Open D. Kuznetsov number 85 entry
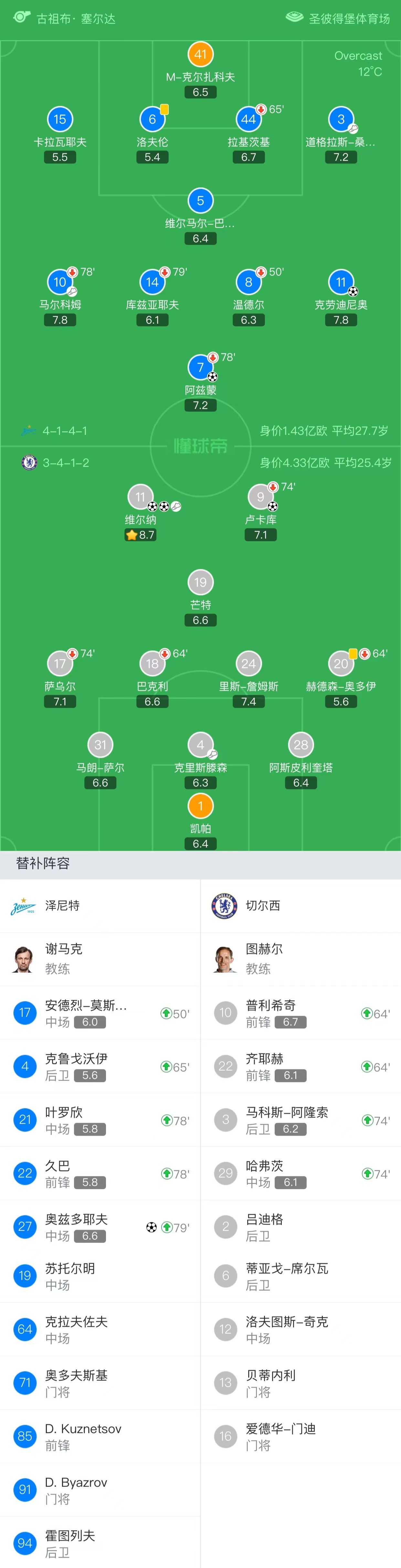The image size is (401, 1568). coord(100,1436)
